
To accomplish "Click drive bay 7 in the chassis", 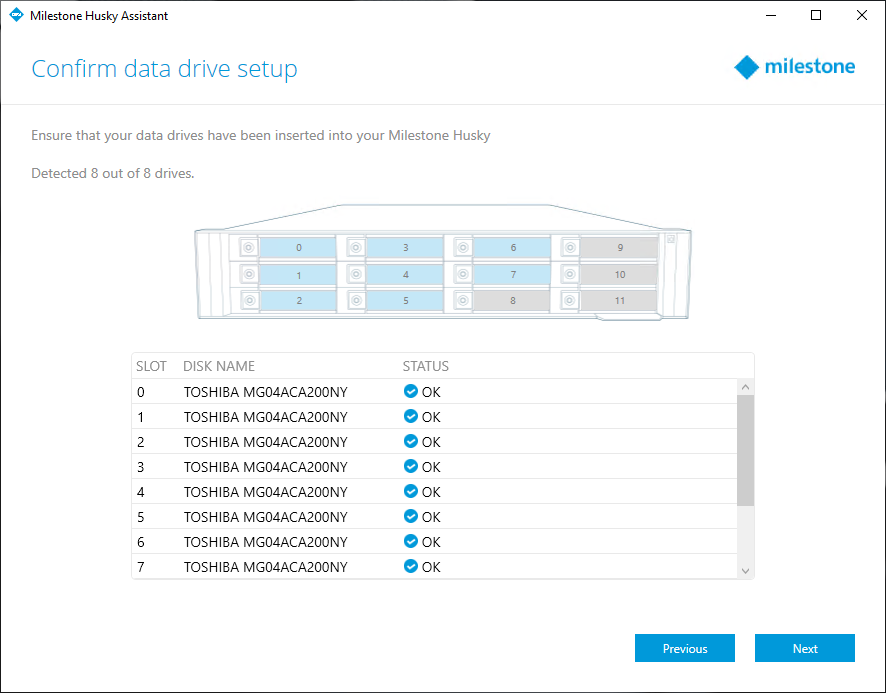I will pos(512,274).
